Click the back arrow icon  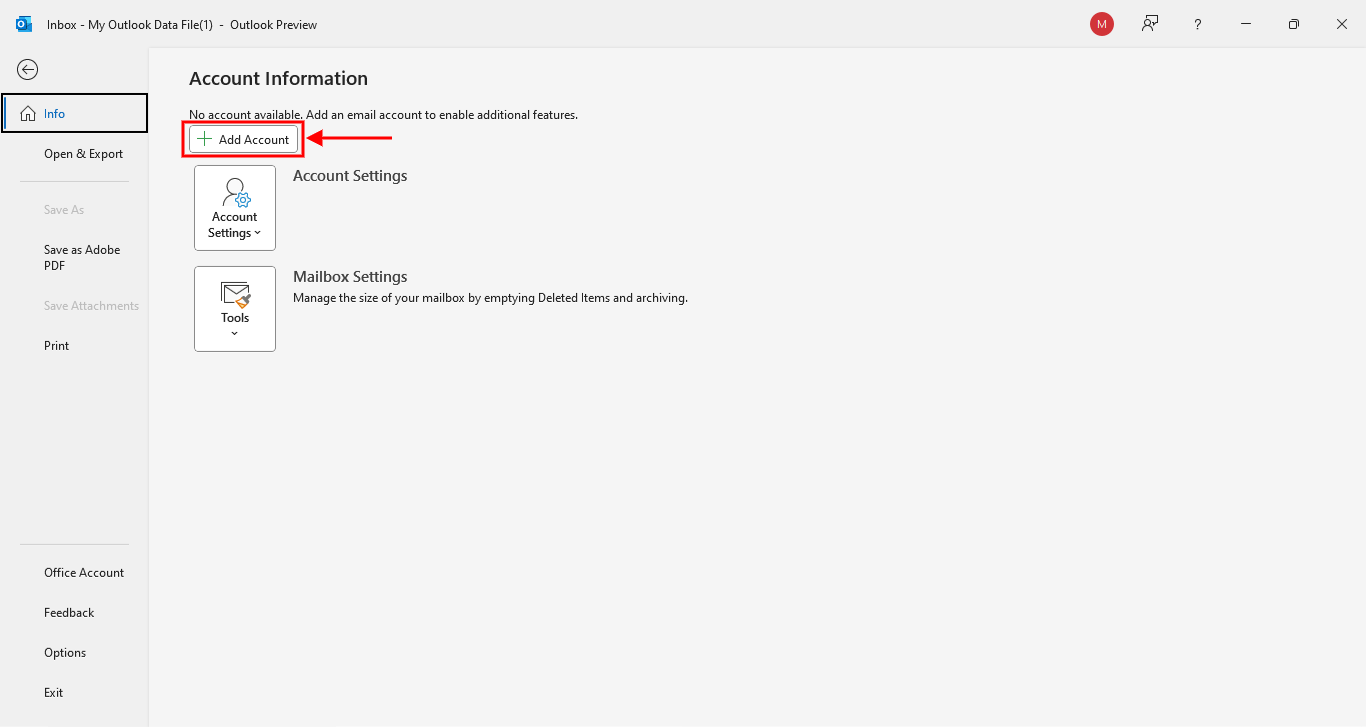27,69
